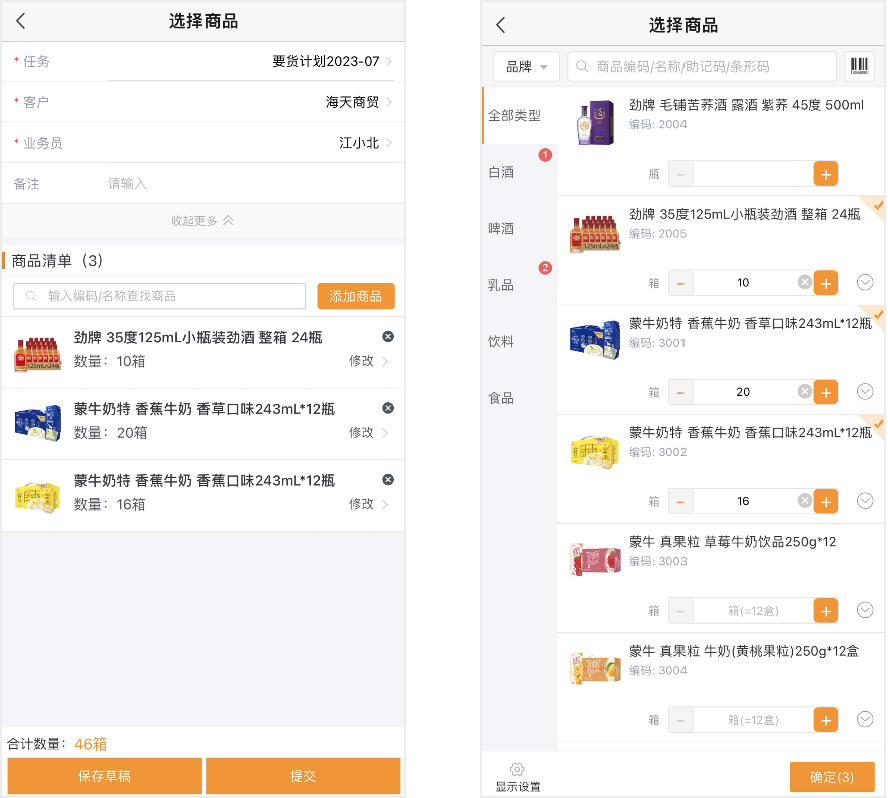Open 业务员 selector 江小北
The image size is (888, 798).
click(x=203, y=143)
